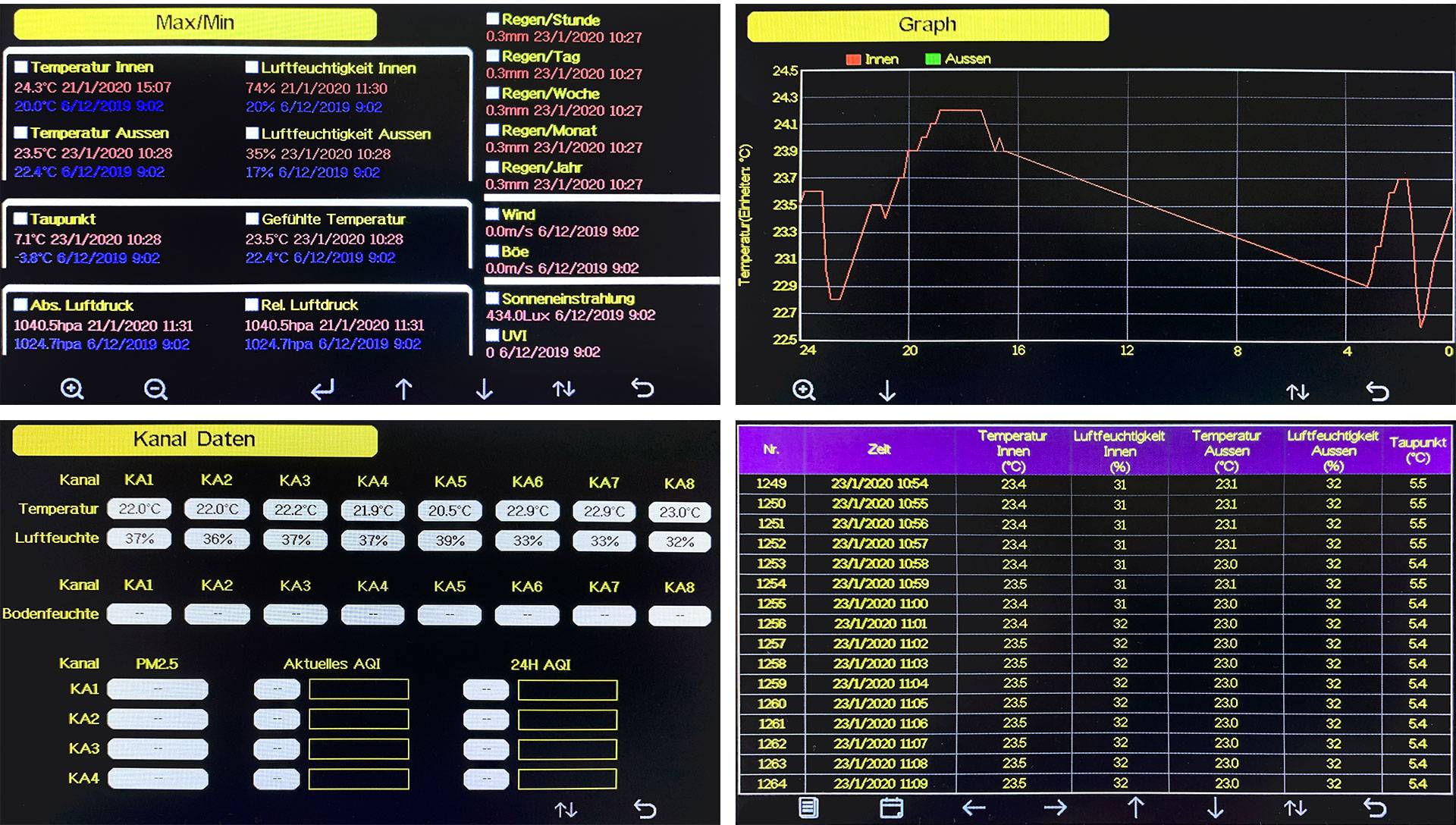
Task: Enable the Wind checkbox
Action: pyautogui.click(x=494, y=214)
